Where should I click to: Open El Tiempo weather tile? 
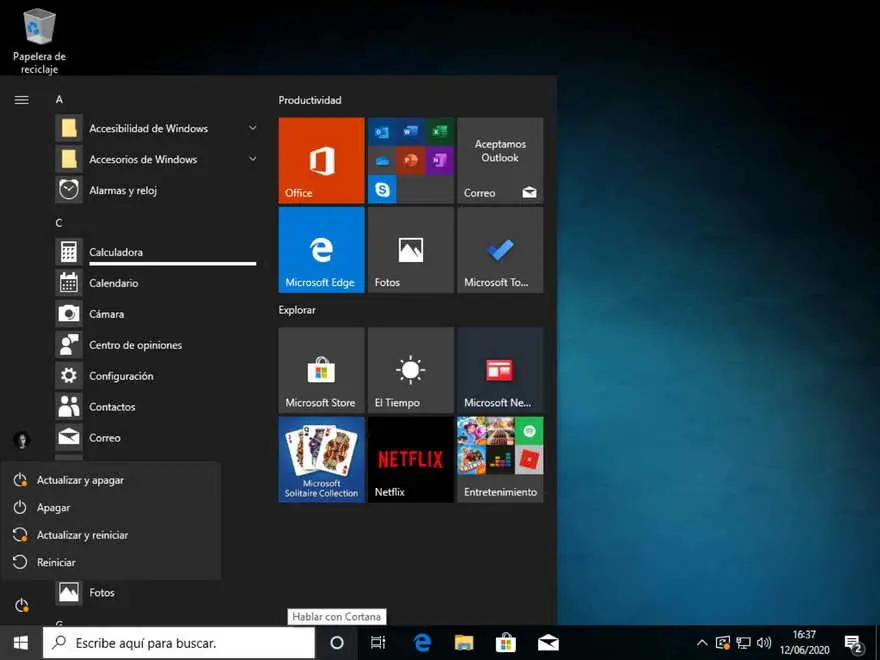tap(410, 370)
